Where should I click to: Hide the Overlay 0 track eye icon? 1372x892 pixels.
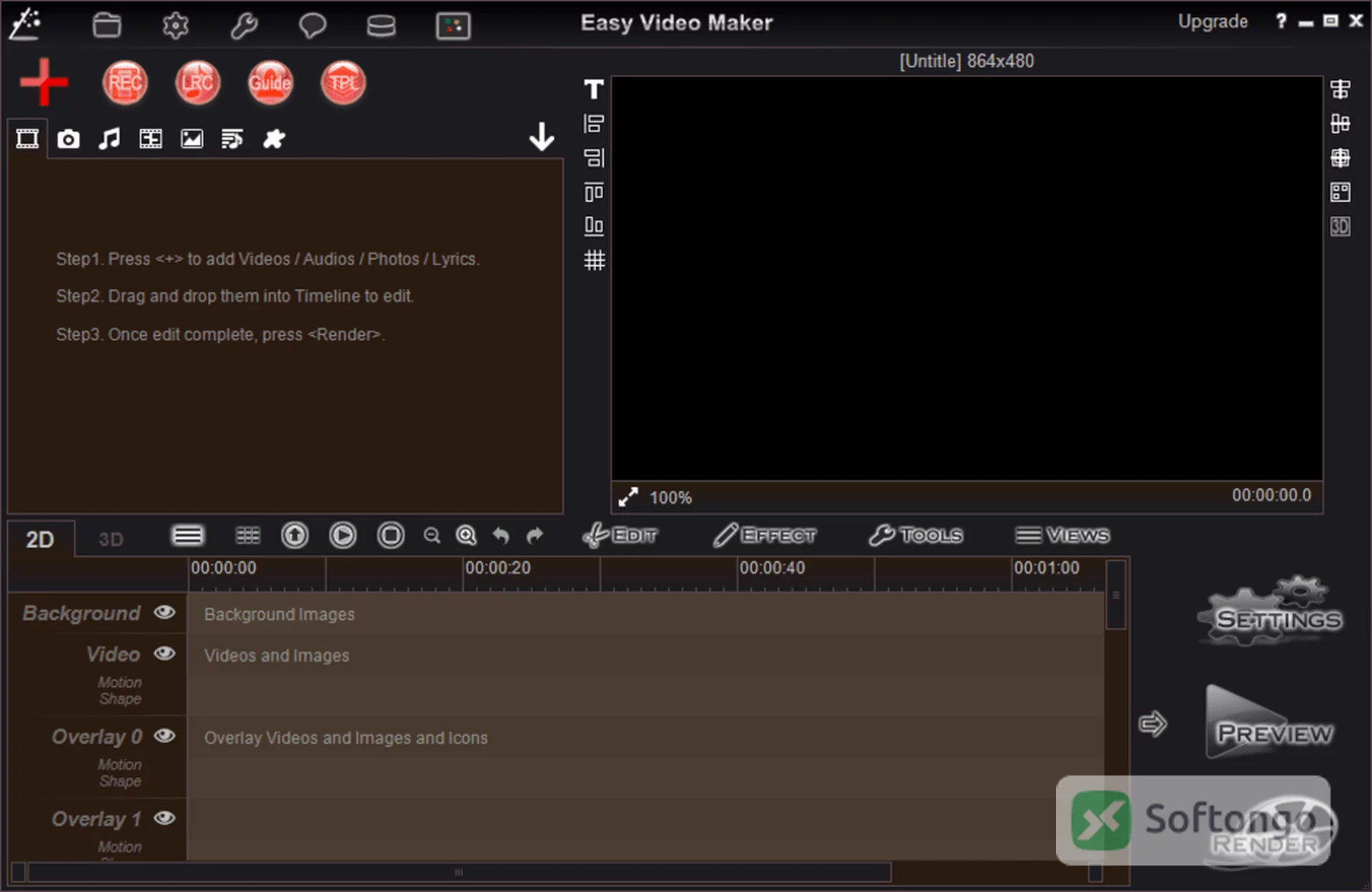click(x=164, y=735)
